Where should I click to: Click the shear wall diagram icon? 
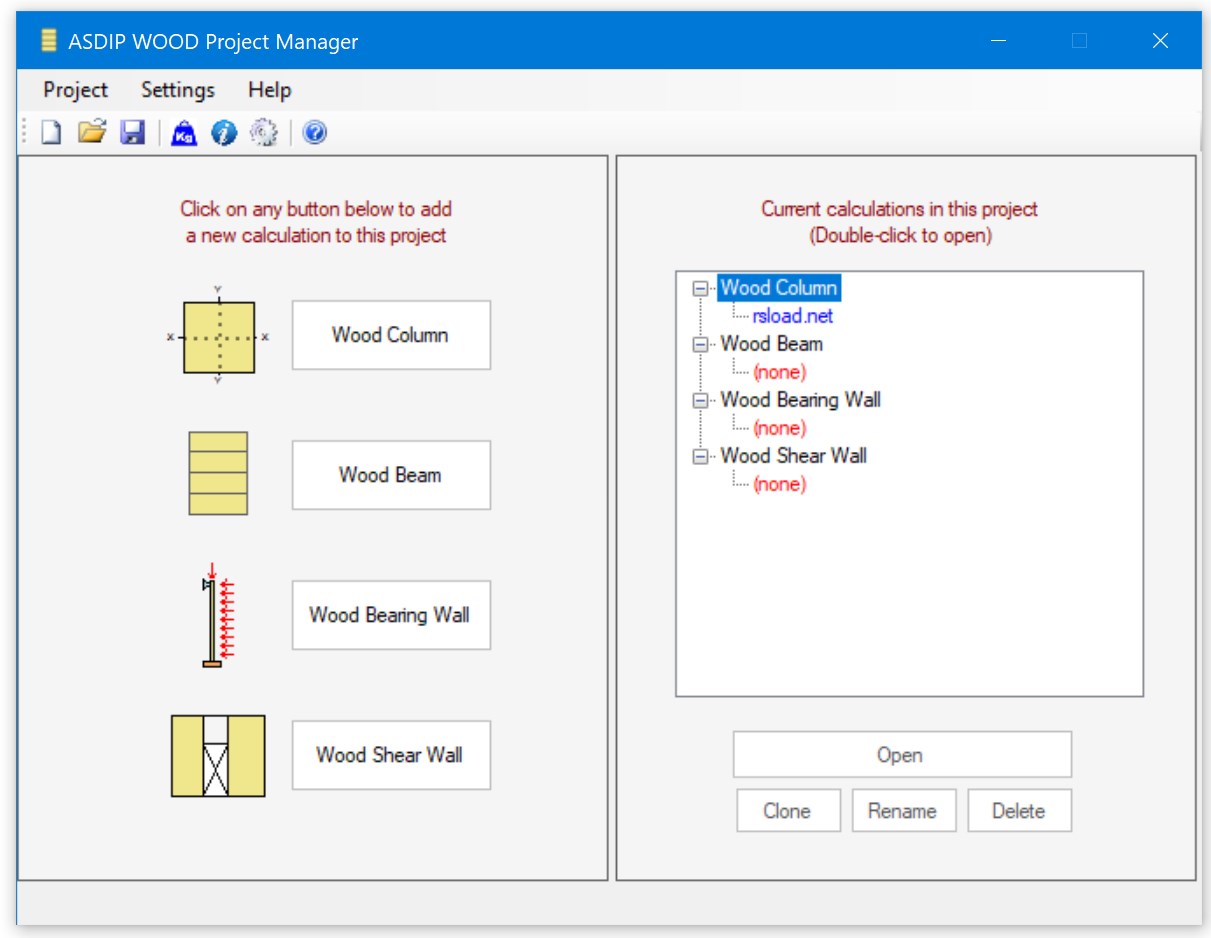[x=218, y=756]
